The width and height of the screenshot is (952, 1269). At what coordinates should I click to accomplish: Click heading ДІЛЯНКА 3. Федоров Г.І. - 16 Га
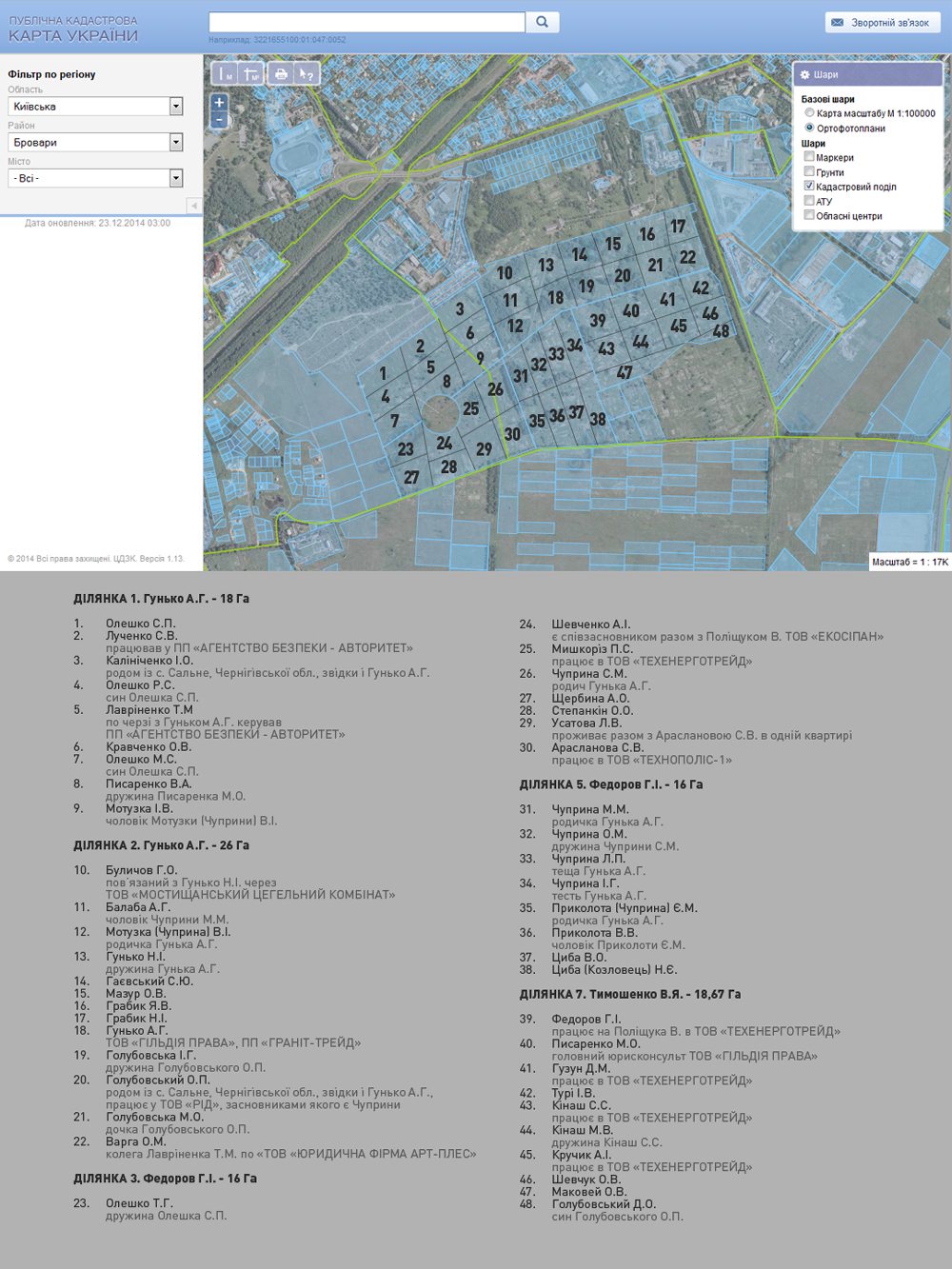pos(165,1179)
